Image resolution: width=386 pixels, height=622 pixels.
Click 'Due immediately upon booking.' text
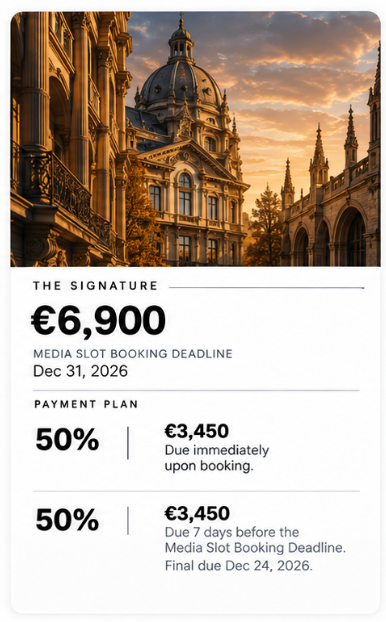click(217, 458)
